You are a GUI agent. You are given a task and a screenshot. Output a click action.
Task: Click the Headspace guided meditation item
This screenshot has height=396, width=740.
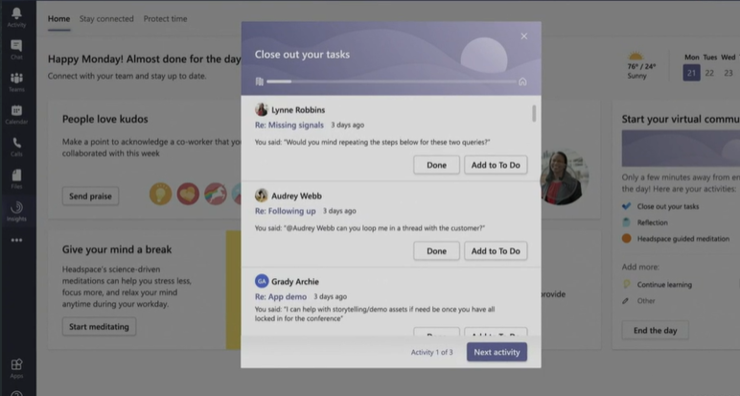coord(683,238)
